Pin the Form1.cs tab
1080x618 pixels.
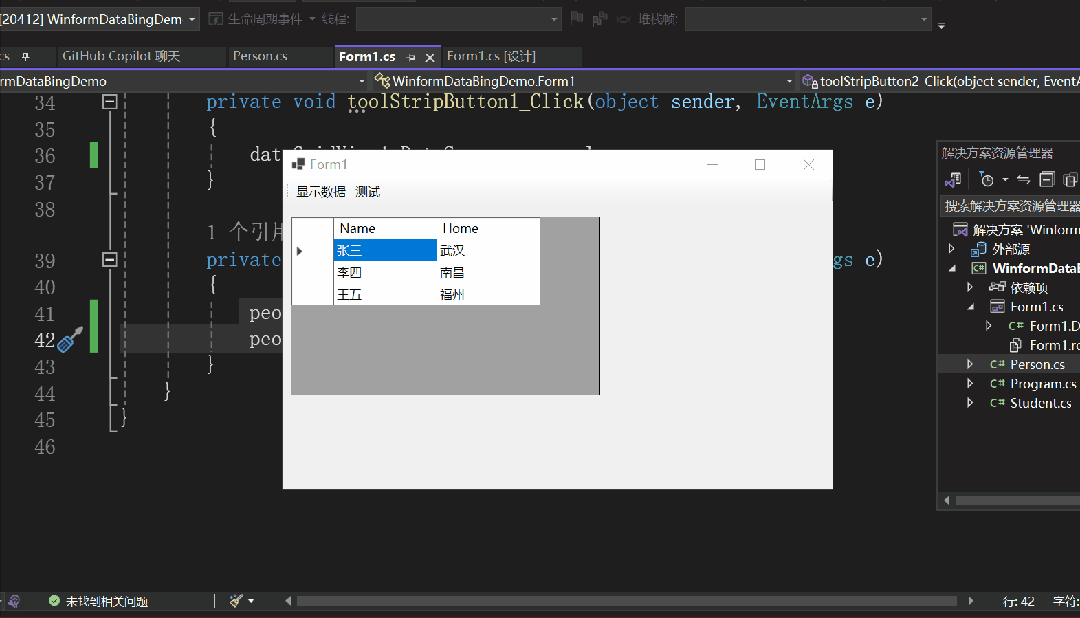click(411, 58)
